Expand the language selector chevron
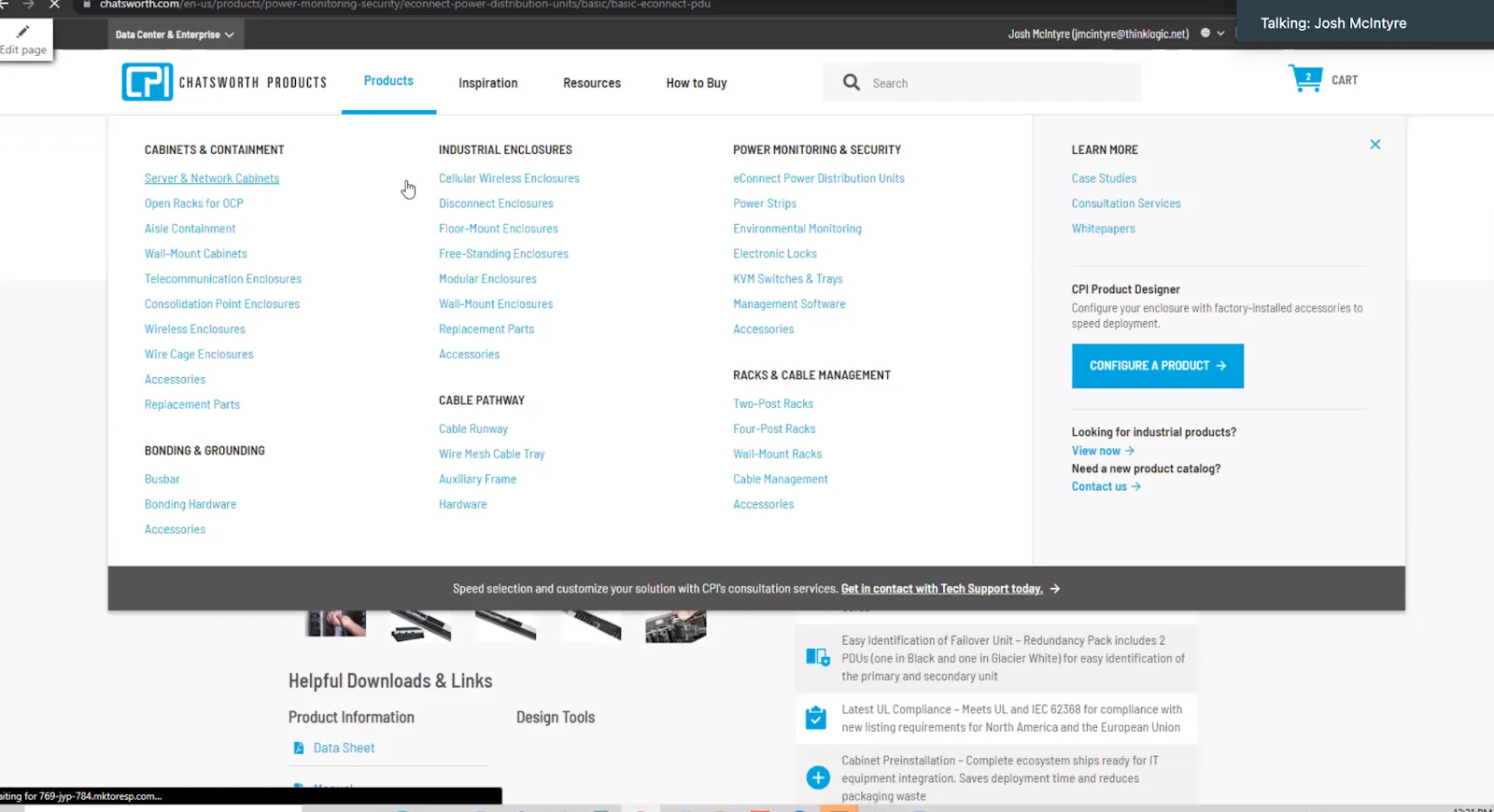Screen dimensions: 1494x812 1220,33
